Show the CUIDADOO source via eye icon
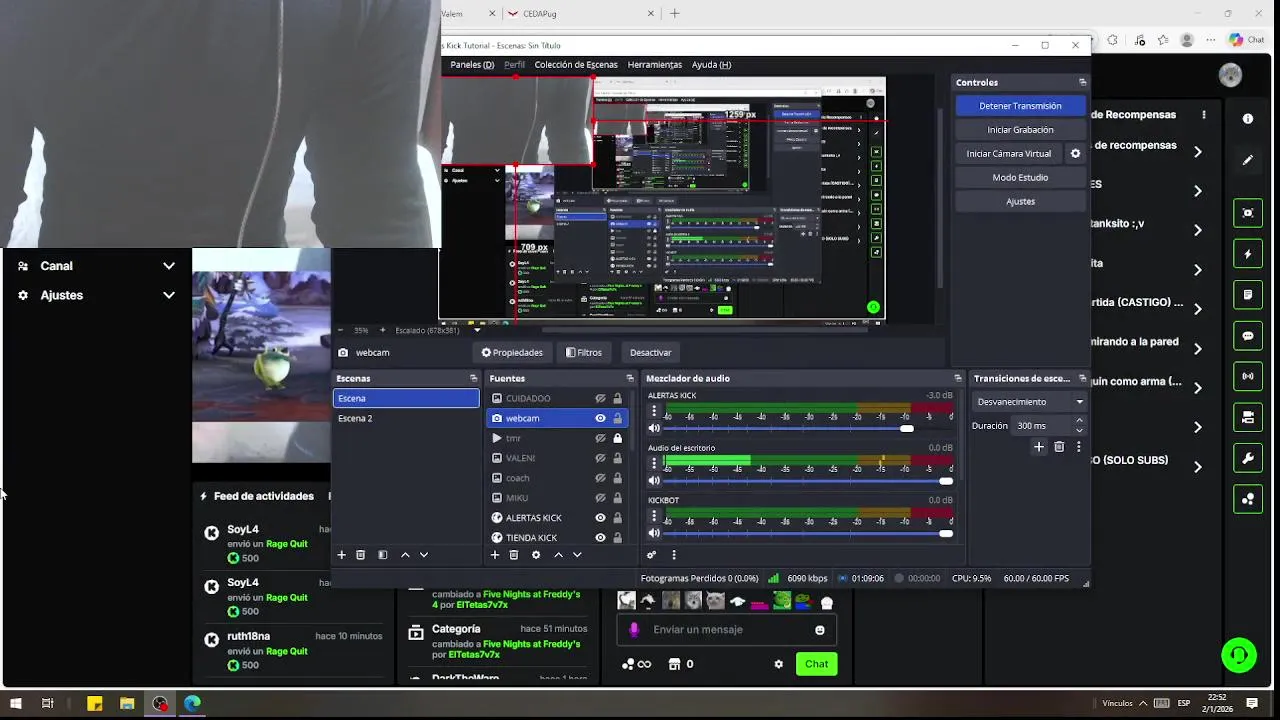Viewport: 1280px width, 720px height. [x=600, y=398]
